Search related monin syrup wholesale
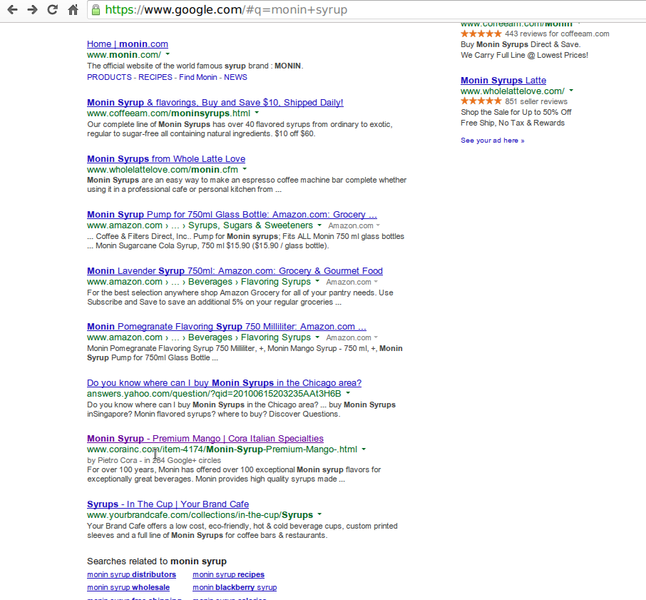The width and height of the screenshot is (646, 600). 128,587
